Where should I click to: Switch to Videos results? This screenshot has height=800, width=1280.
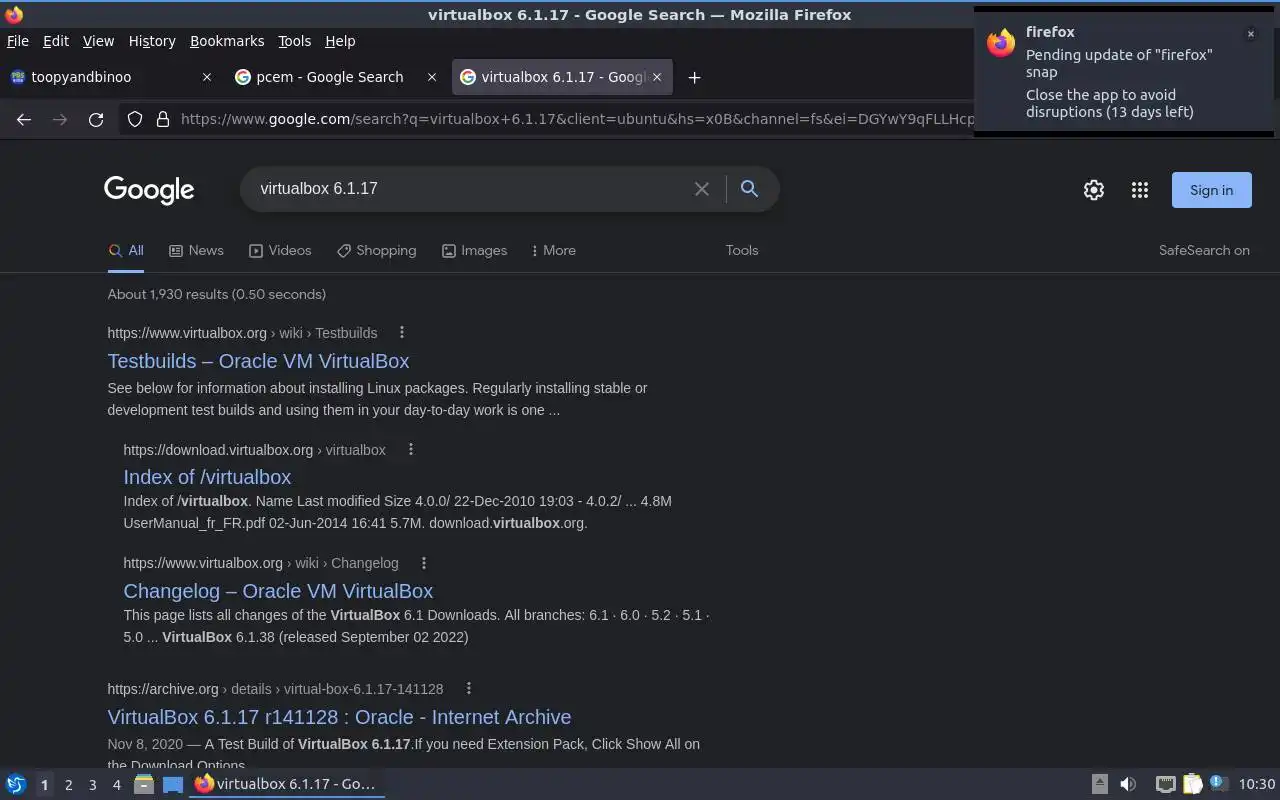click(280, 250)
